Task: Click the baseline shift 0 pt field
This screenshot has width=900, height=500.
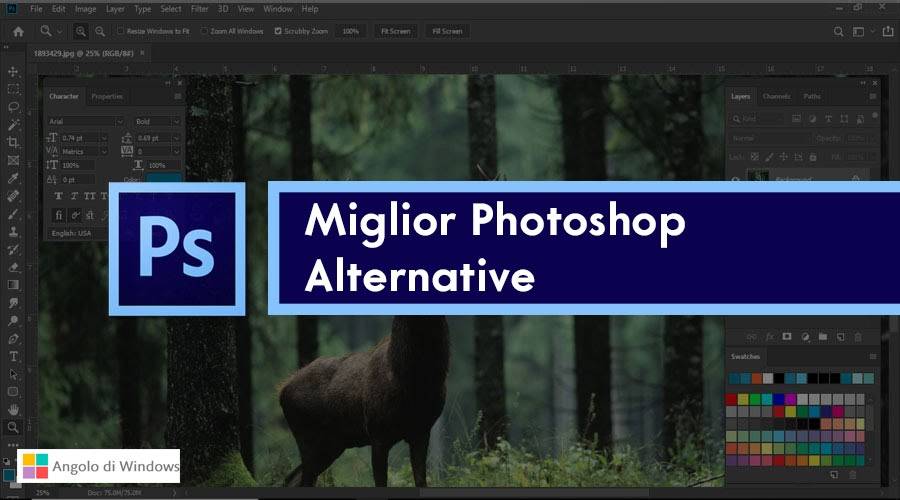Action: tap(78, 180)
